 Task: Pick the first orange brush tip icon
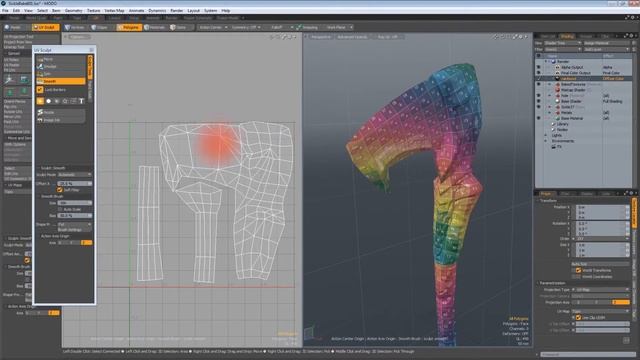click(40, 101)
